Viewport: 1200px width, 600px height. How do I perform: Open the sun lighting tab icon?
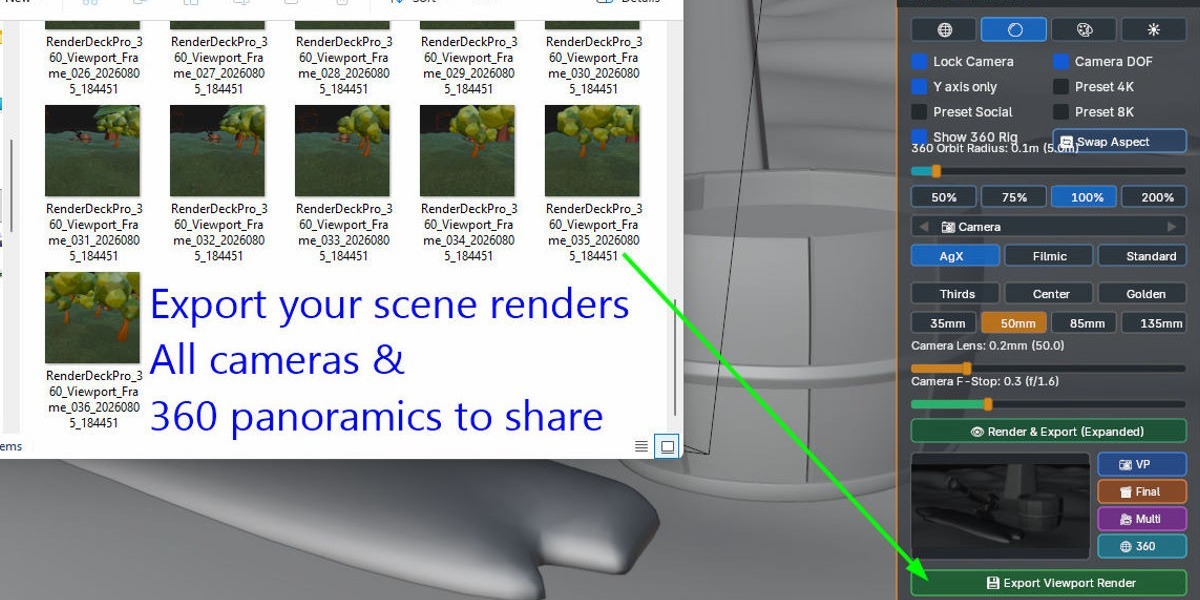pos(1154,30)
